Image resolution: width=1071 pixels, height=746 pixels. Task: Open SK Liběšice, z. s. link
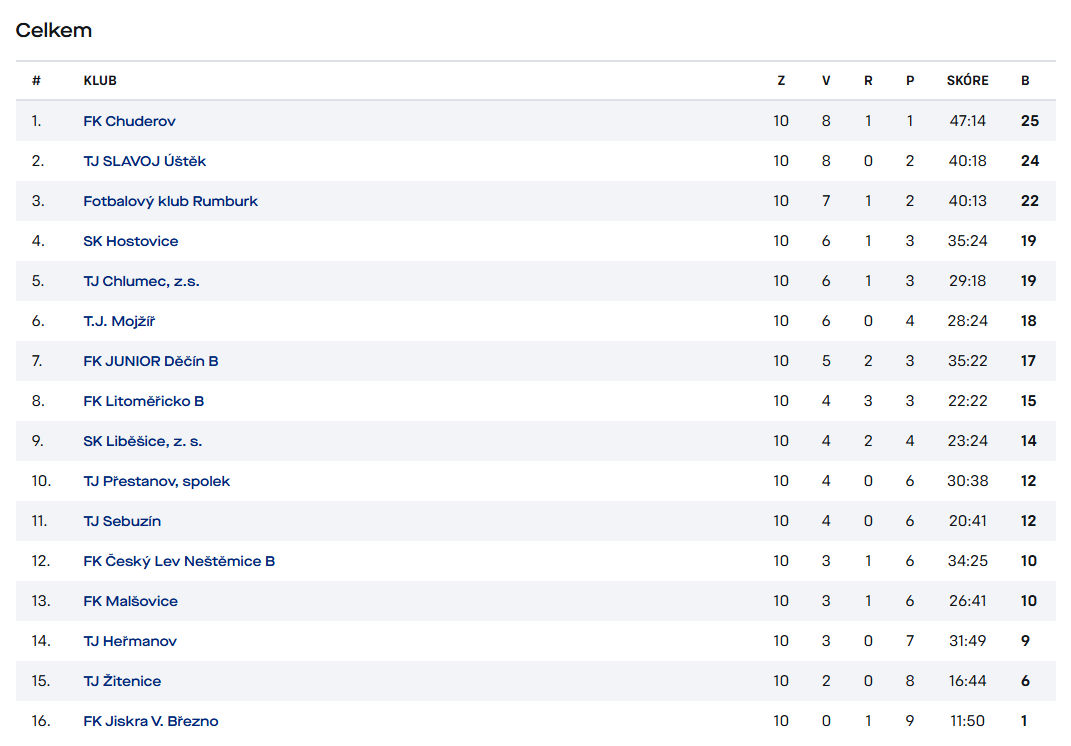pos(142,441)
